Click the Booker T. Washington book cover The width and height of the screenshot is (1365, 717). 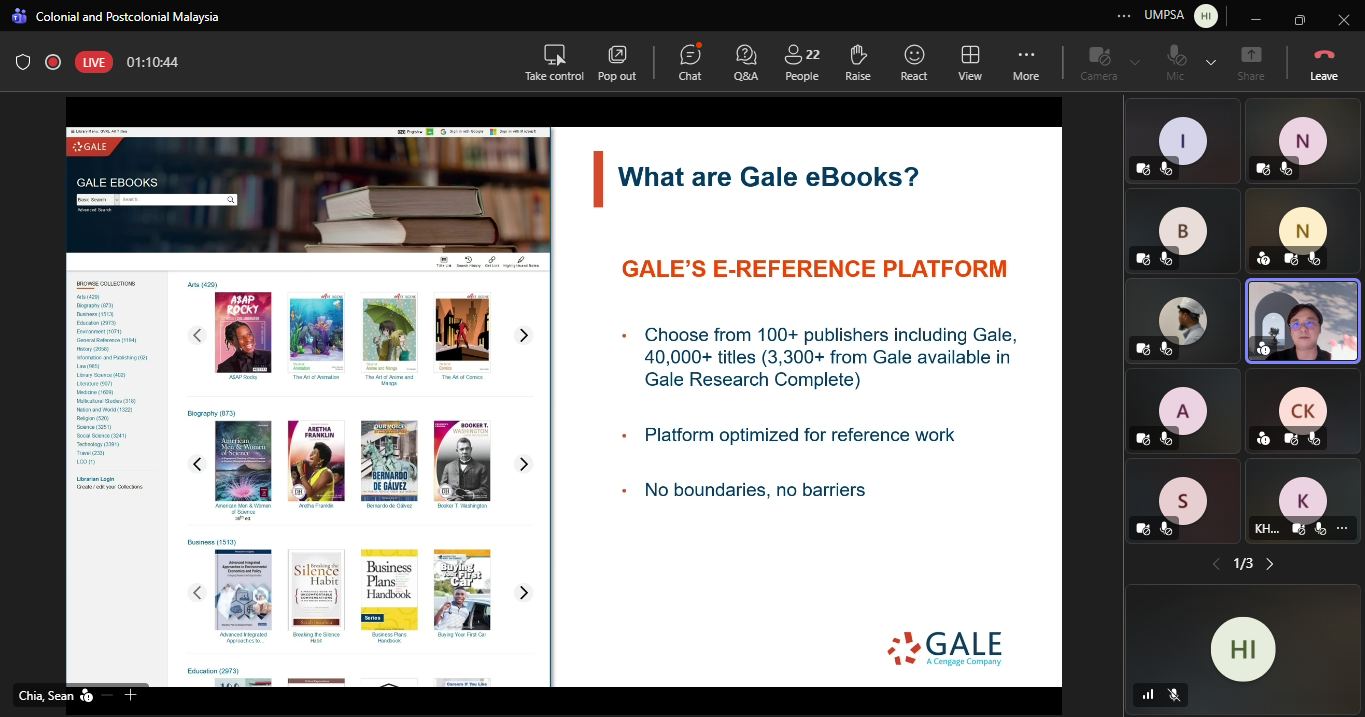462,461
